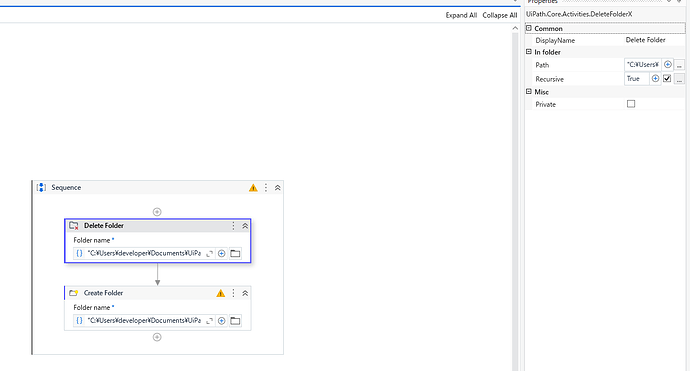
Task: Collapse the Delete Folder activity
Action: (245, 226)
